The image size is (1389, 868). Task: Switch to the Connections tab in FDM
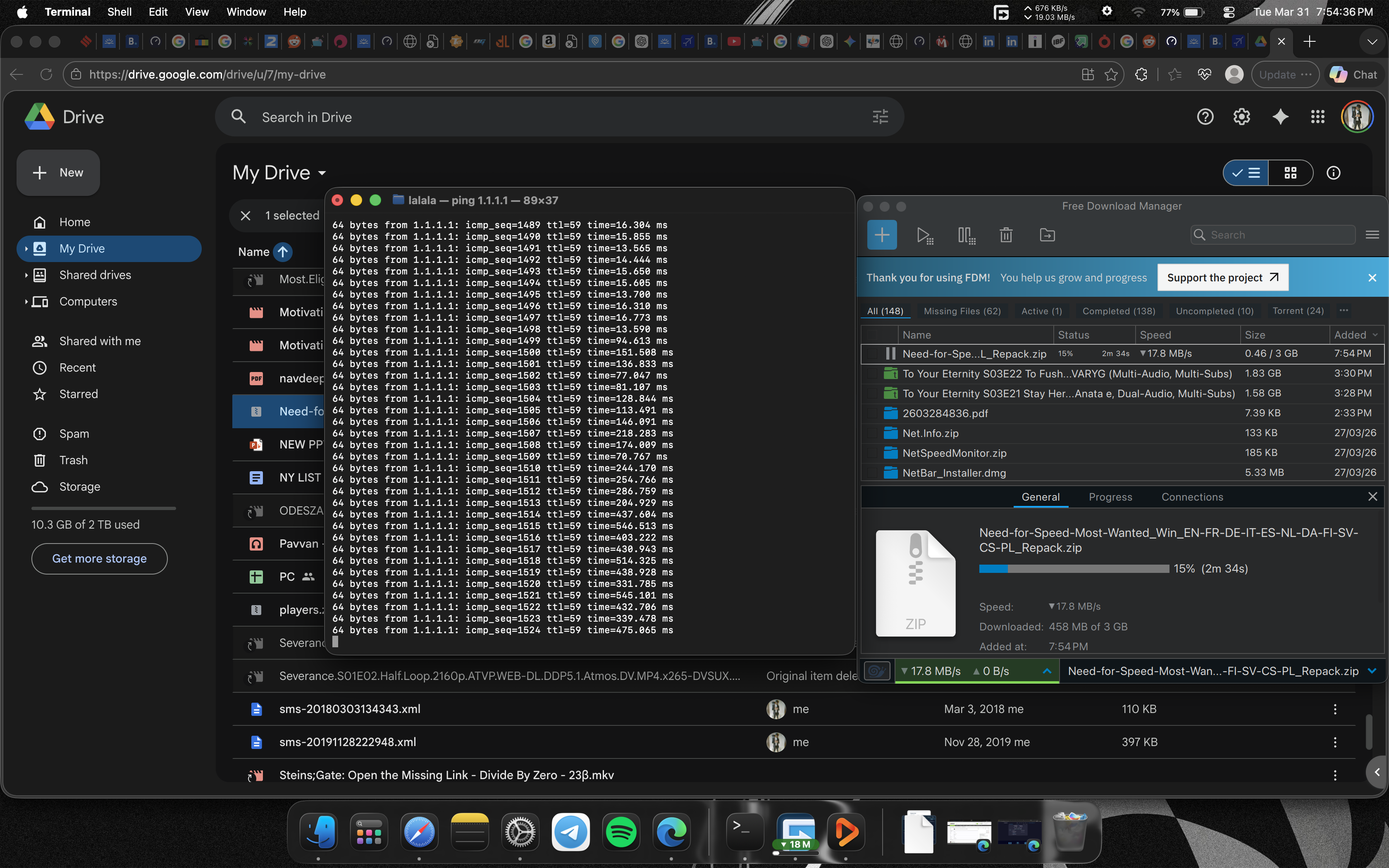pos(1191,497)
